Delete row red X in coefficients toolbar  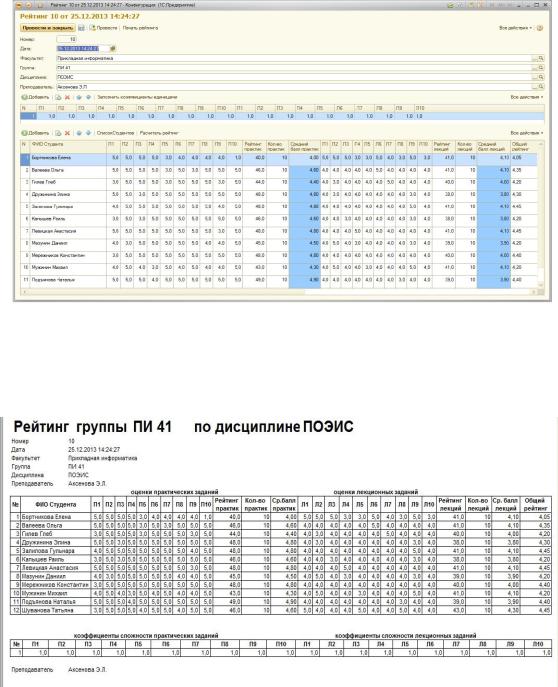(67, 97)
